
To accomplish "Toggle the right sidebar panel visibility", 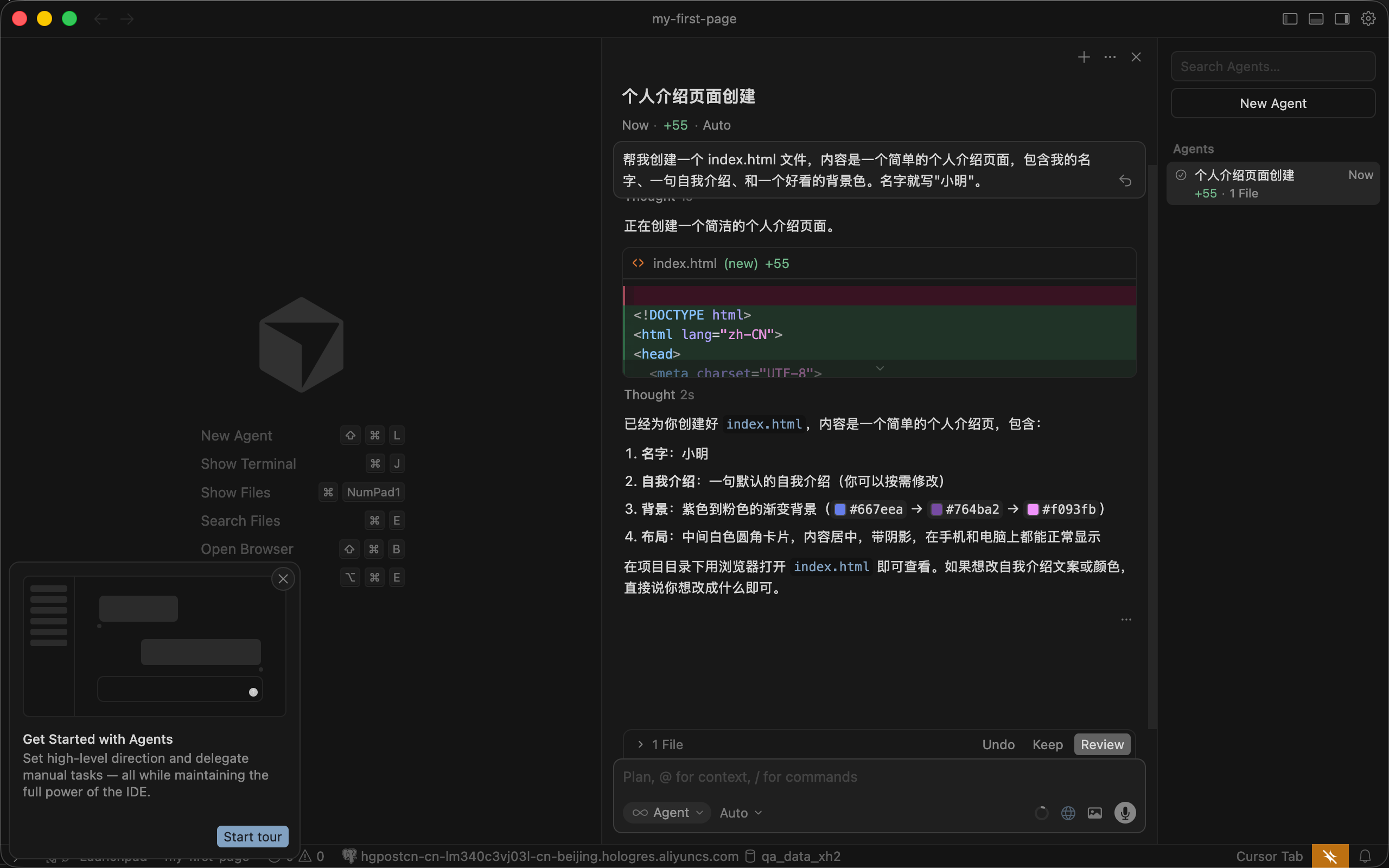I will point(1341,18).
